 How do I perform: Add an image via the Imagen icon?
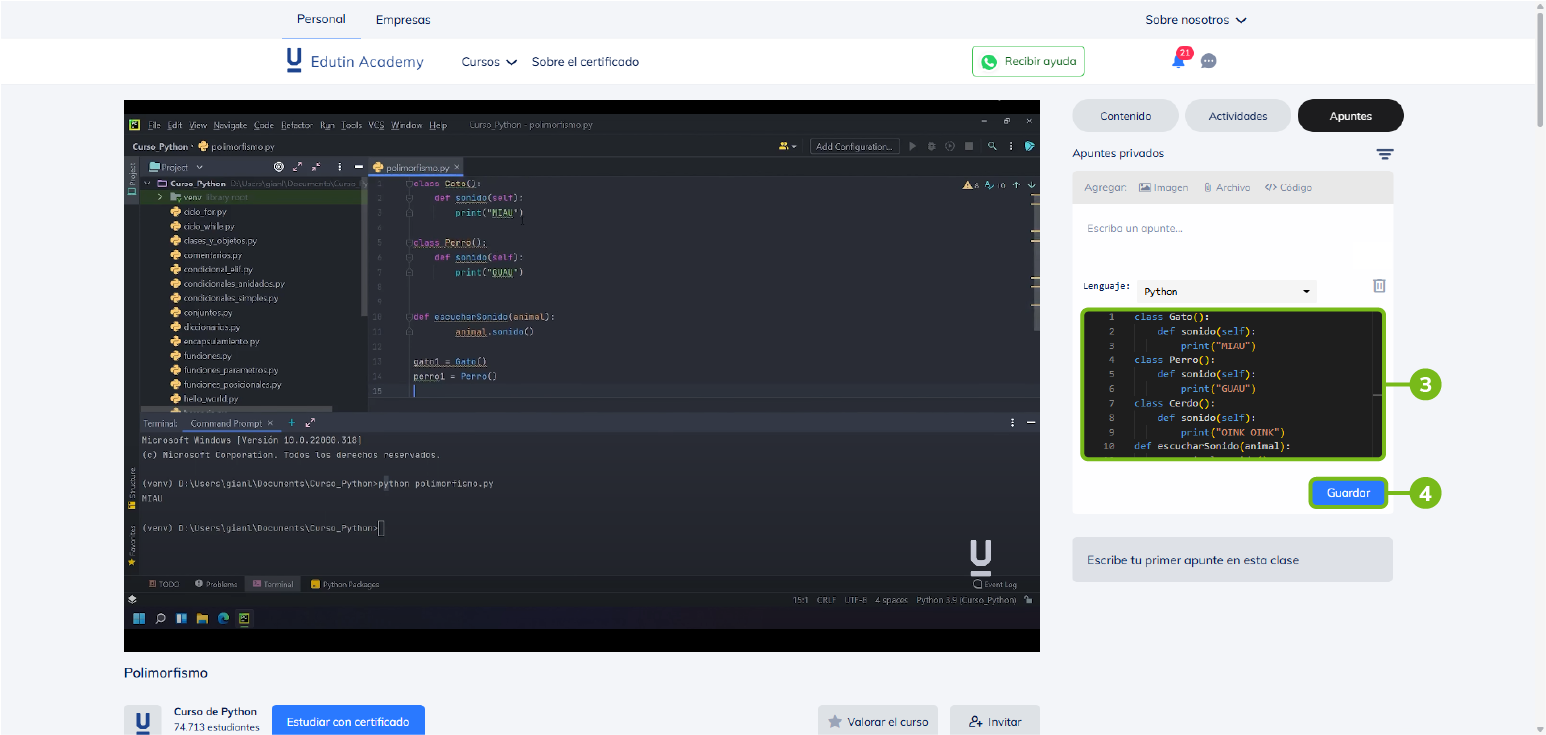1163,188
